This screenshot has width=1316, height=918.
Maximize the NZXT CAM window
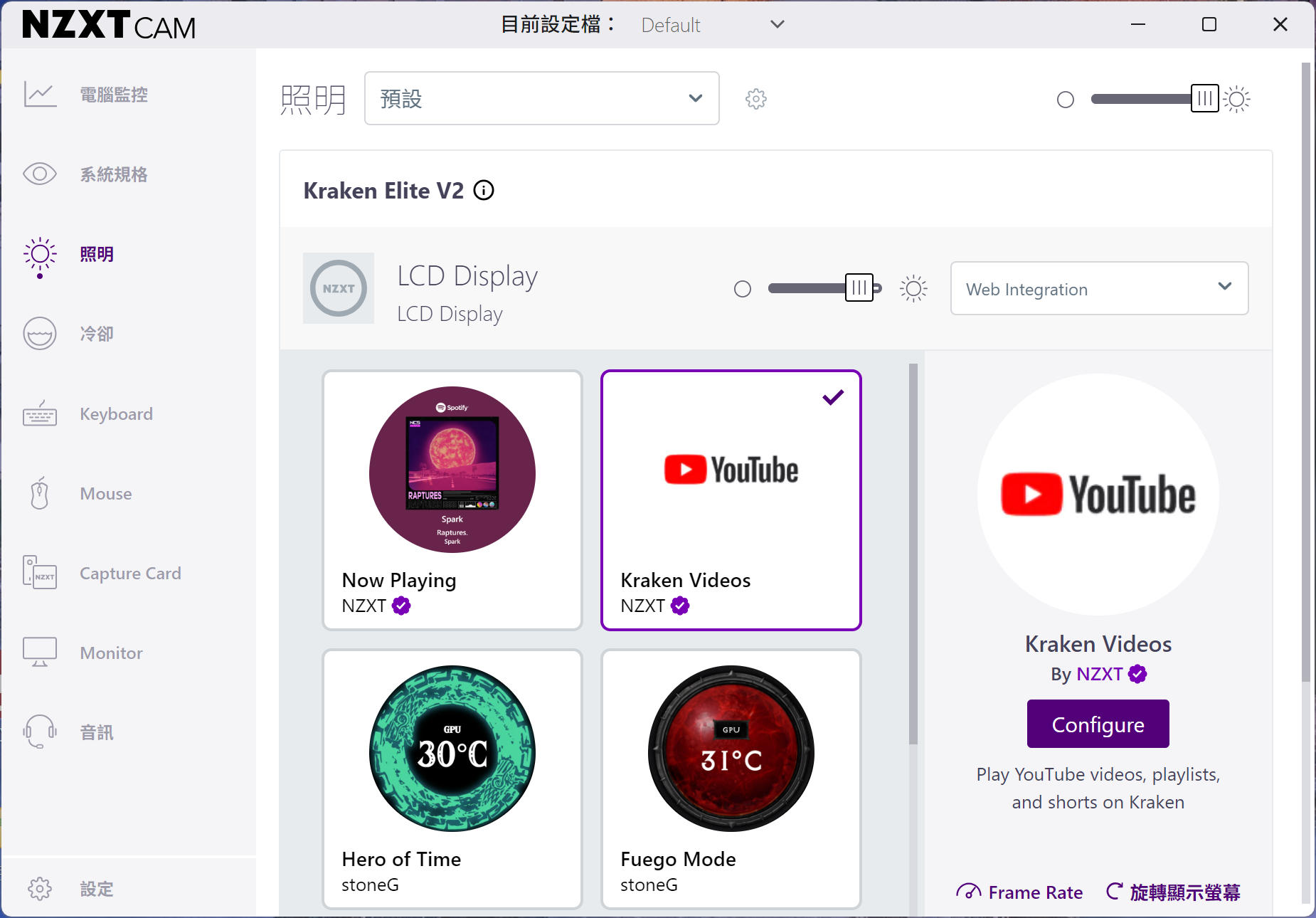coord(1209,25)
